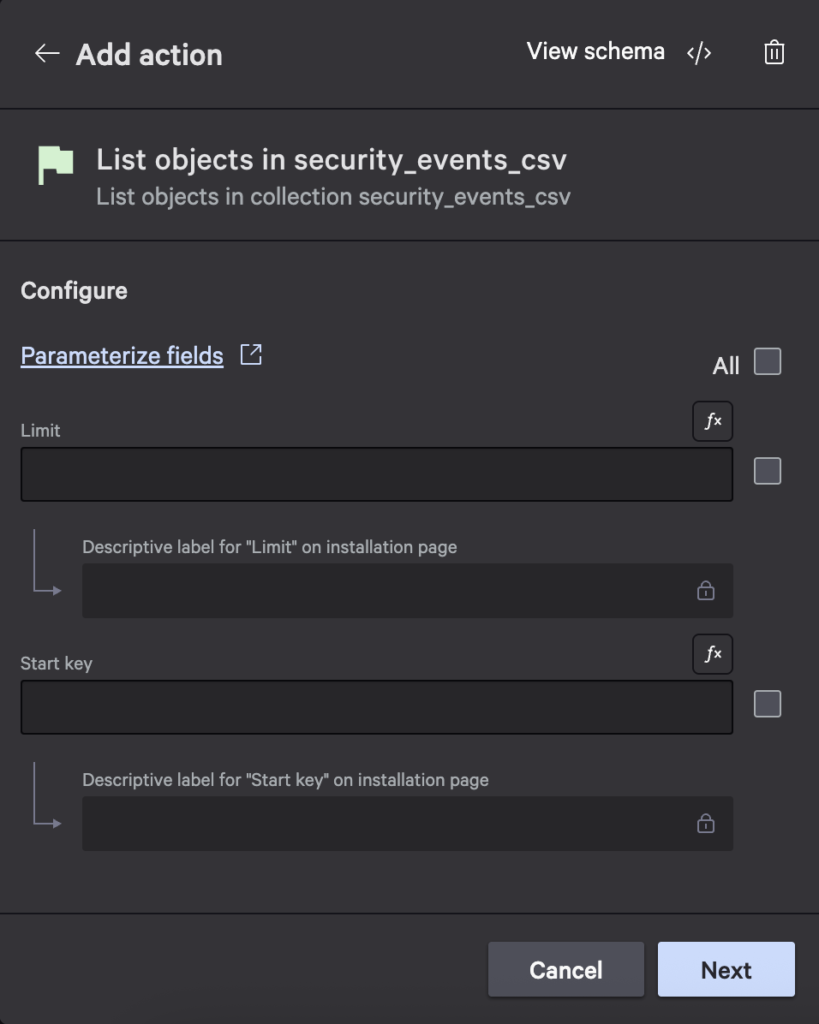Click inside the Limit input field

pyautogui.click(x=377, y=473)
